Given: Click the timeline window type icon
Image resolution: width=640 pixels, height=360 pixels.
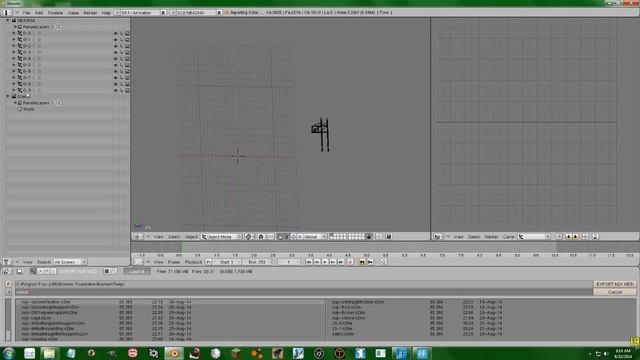Looking at the screenshot, I should 138,262.
